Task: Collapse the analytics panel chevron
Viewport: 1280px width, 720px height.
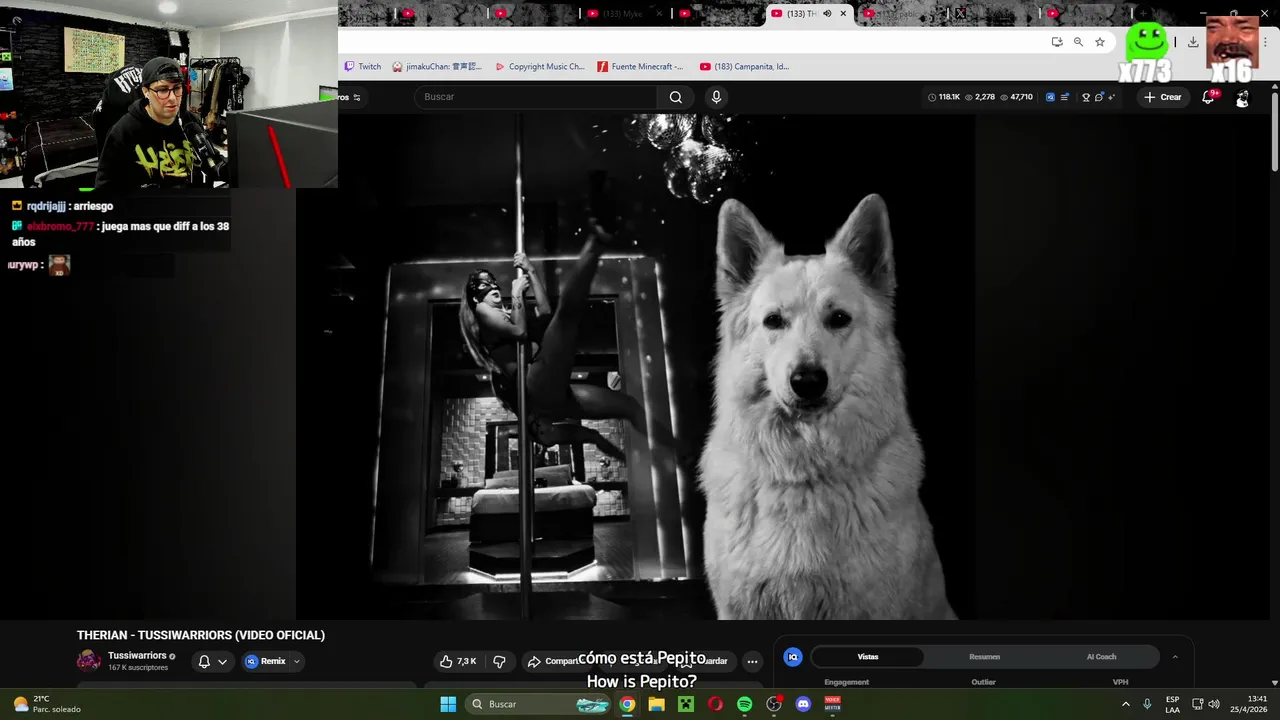Action: pyautogui.click(x=1175, y=657)
